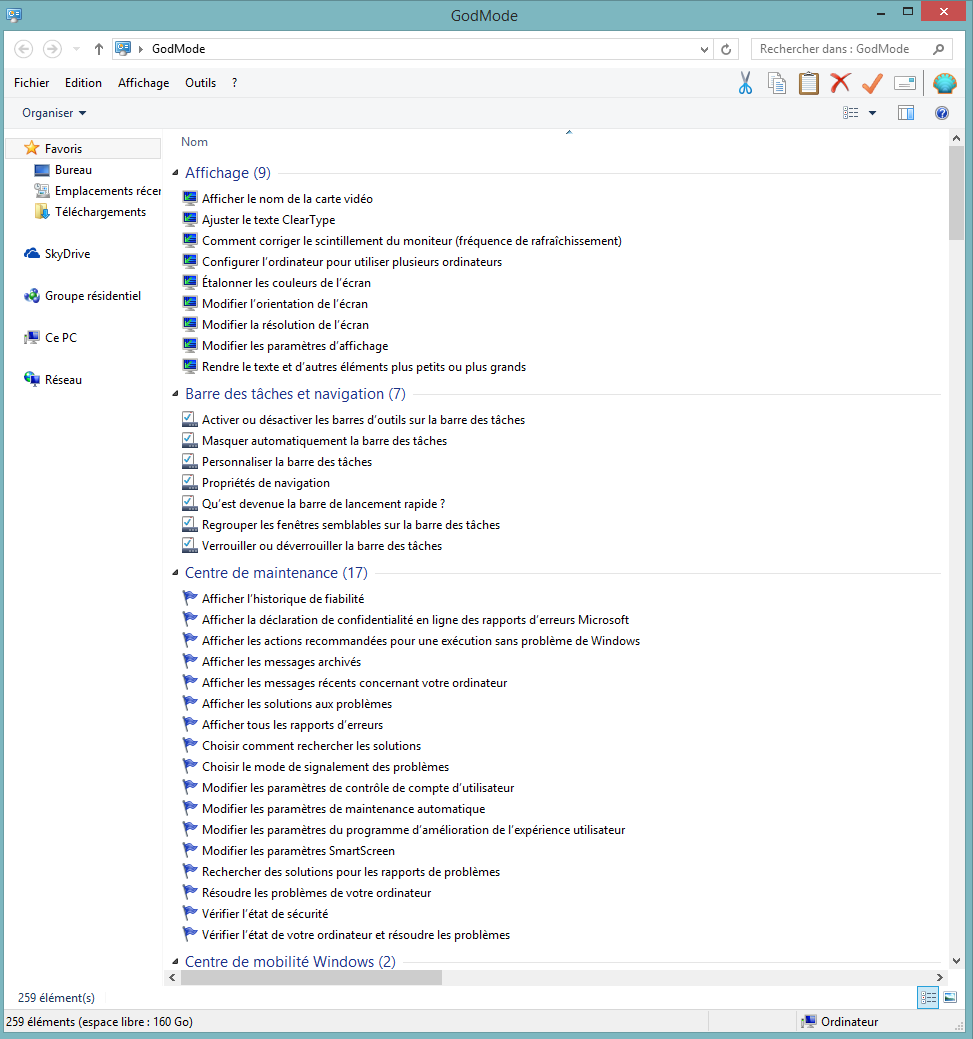Click the orange checkmark Properties icon
Viewport: 973px width, 1039px height.
[872, 83]
